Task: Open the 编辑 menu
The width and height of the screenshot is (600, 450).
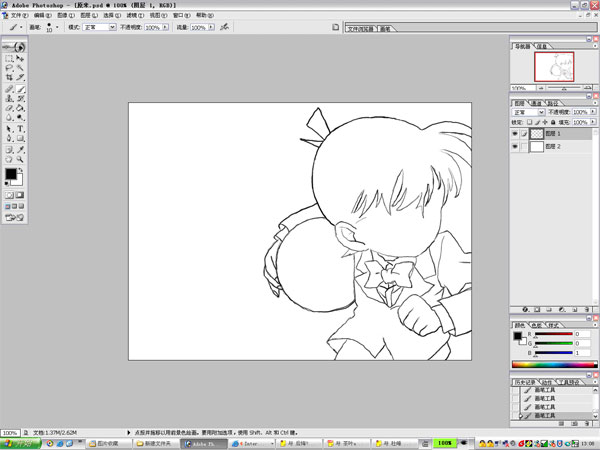Action: [x=42, y=15]
